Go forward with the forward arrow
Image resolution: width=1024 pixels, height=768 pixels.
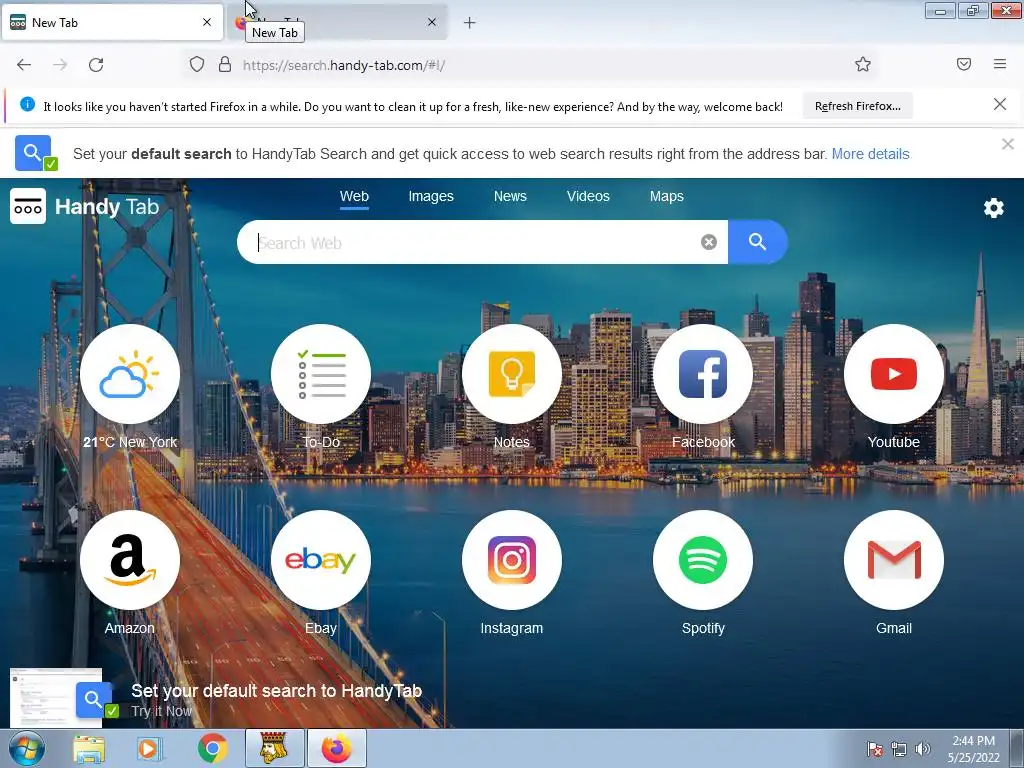click(x=60, y=65)
